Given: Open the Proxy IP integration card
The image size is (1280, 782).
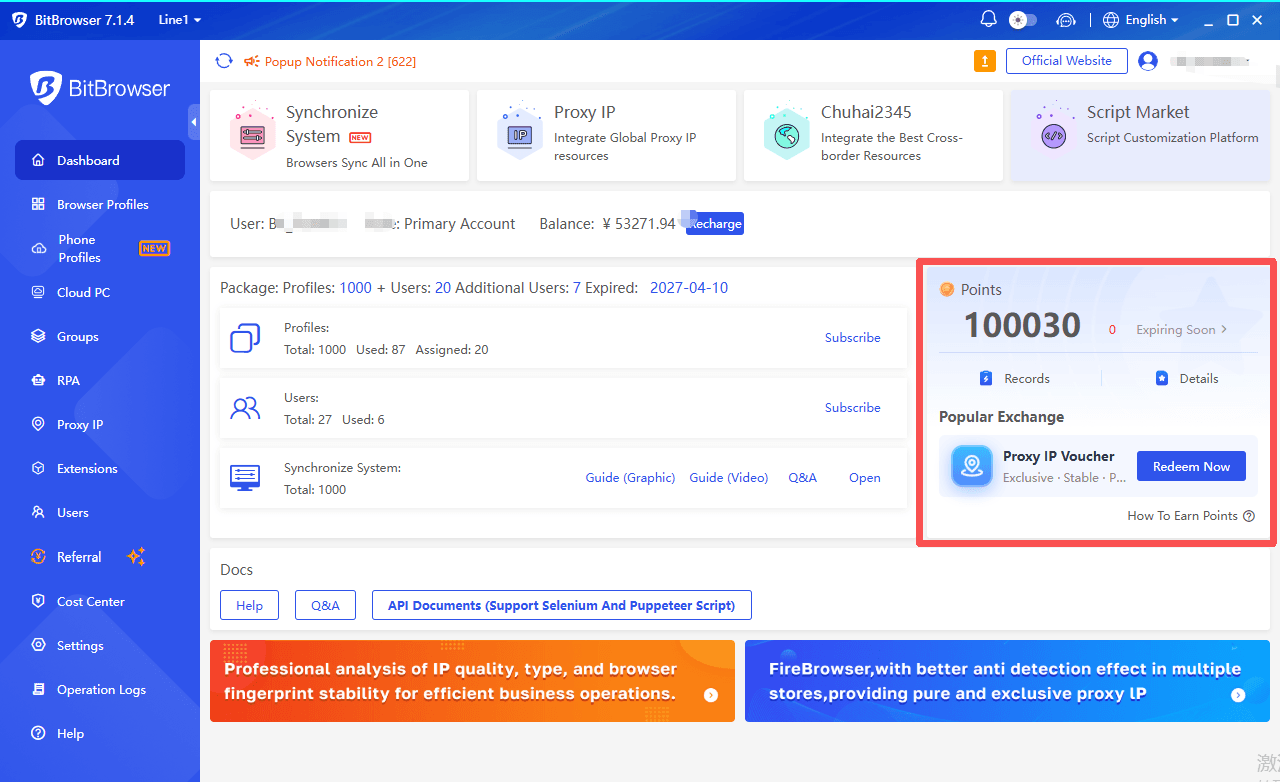Looking at the screenshot, I should 606,136.
